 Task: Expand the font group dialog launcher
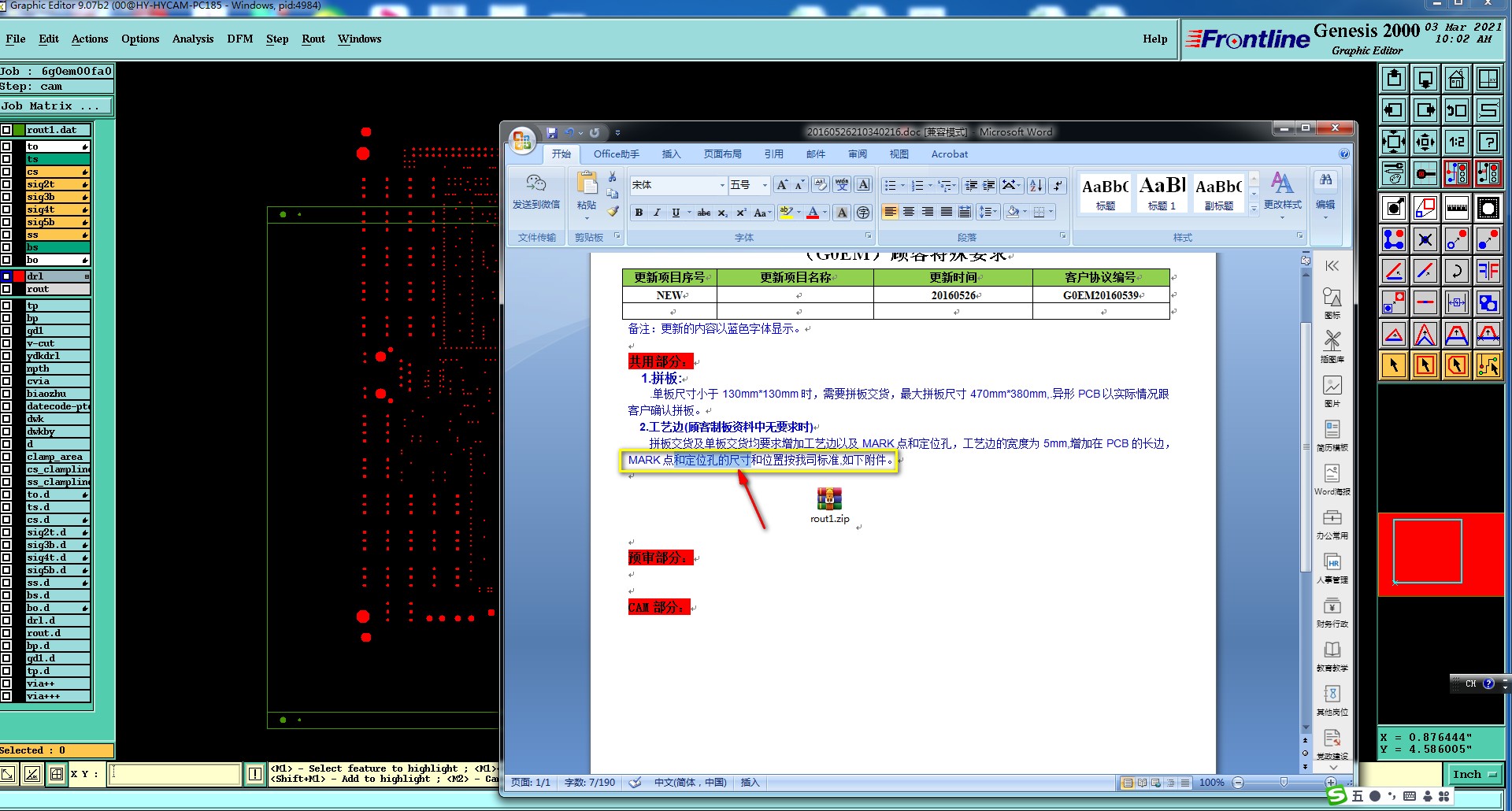pyautogui.click(x=868, y=235)
